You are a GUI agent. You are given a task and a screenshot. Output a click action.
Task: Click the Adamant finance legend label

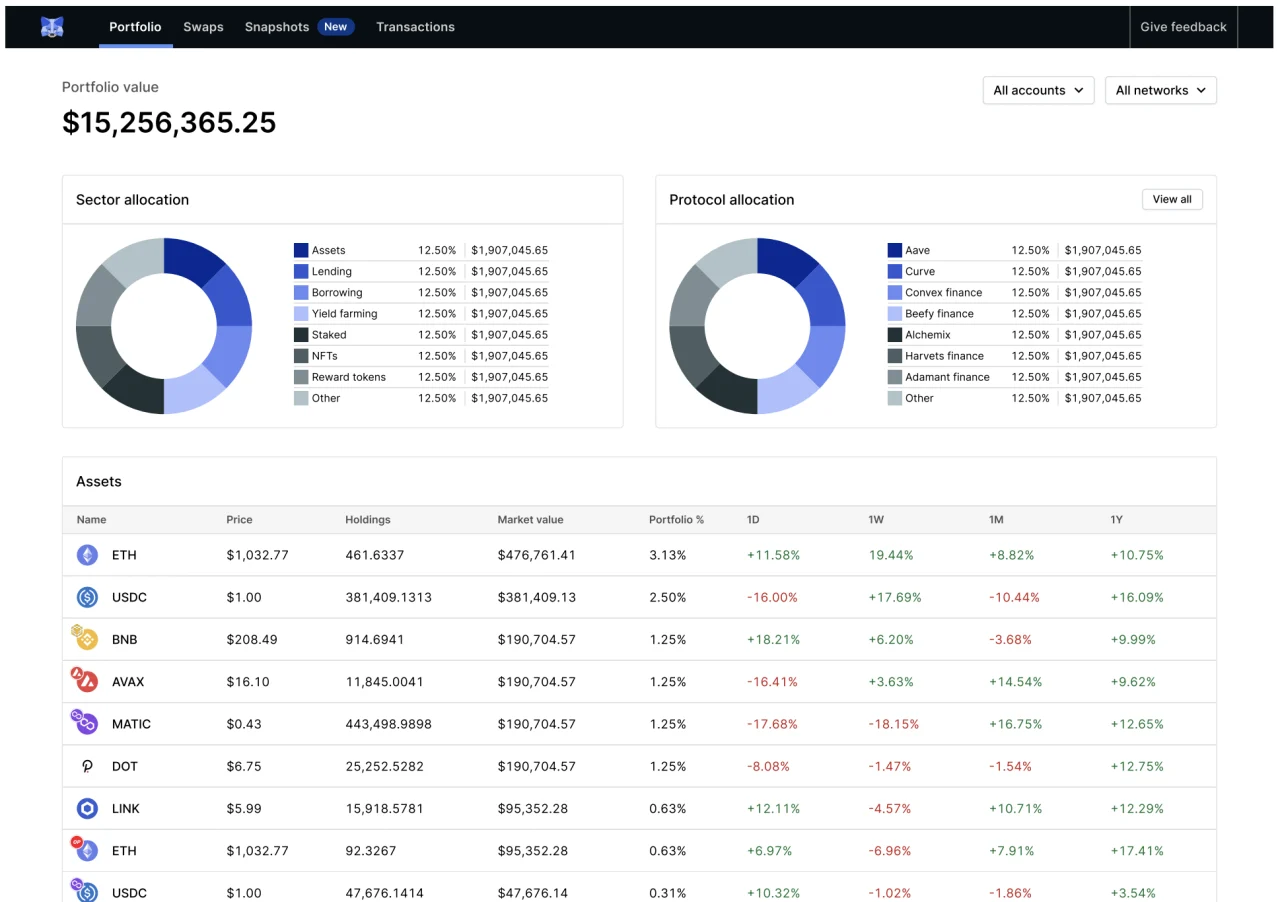click(x=947, y=377)
